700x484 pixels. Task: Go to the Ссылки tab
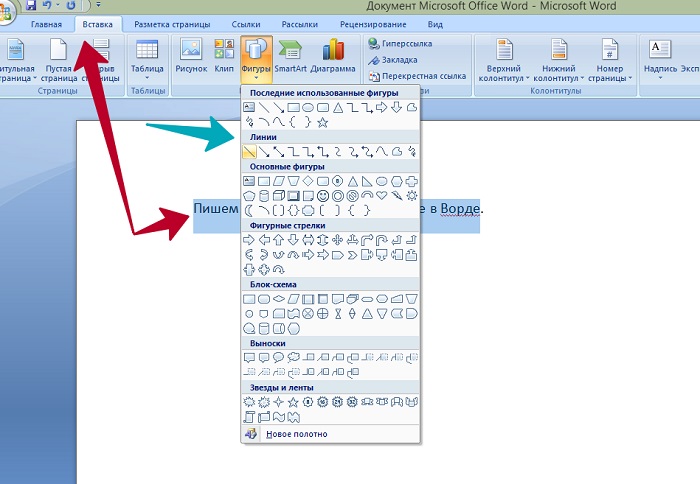tap(246, 25)
